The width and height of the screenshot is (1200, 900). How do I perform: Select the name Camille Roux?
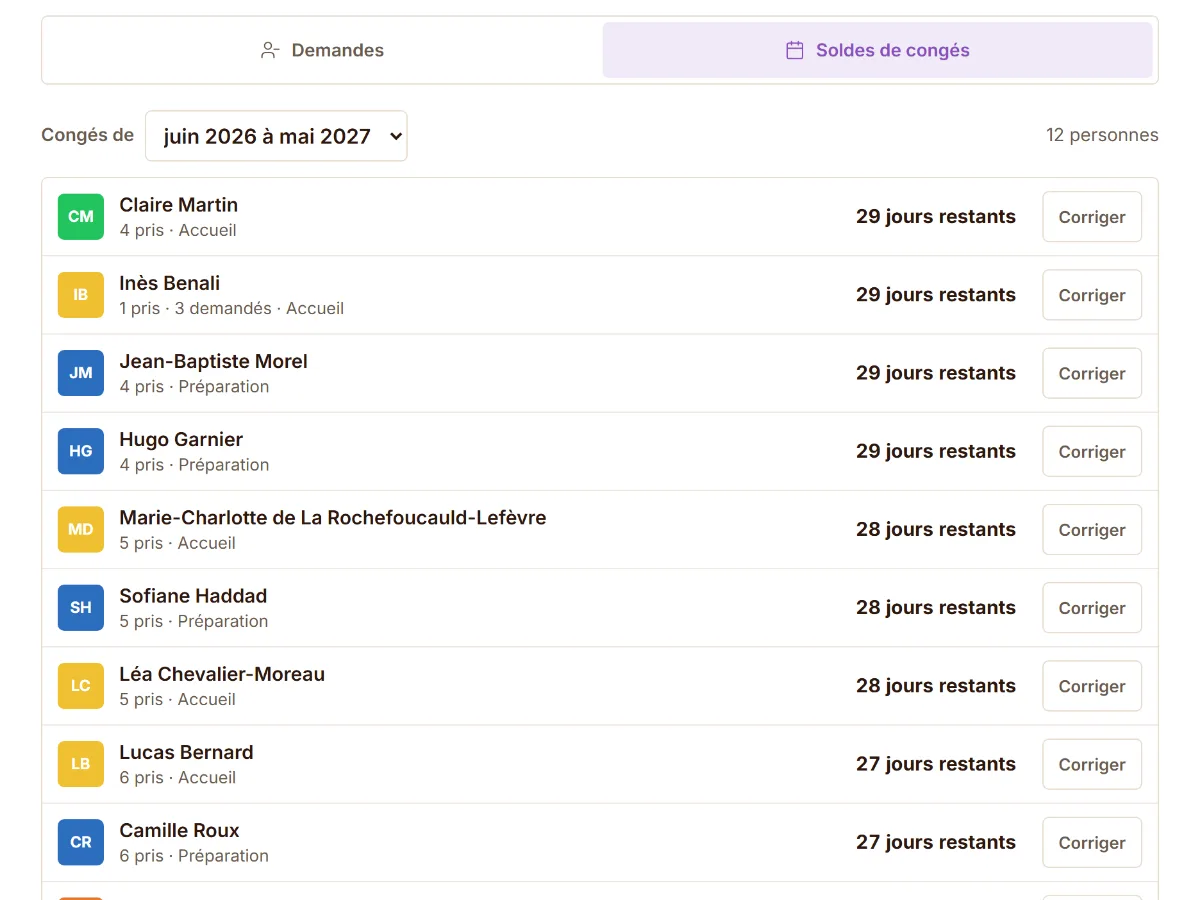180,830
